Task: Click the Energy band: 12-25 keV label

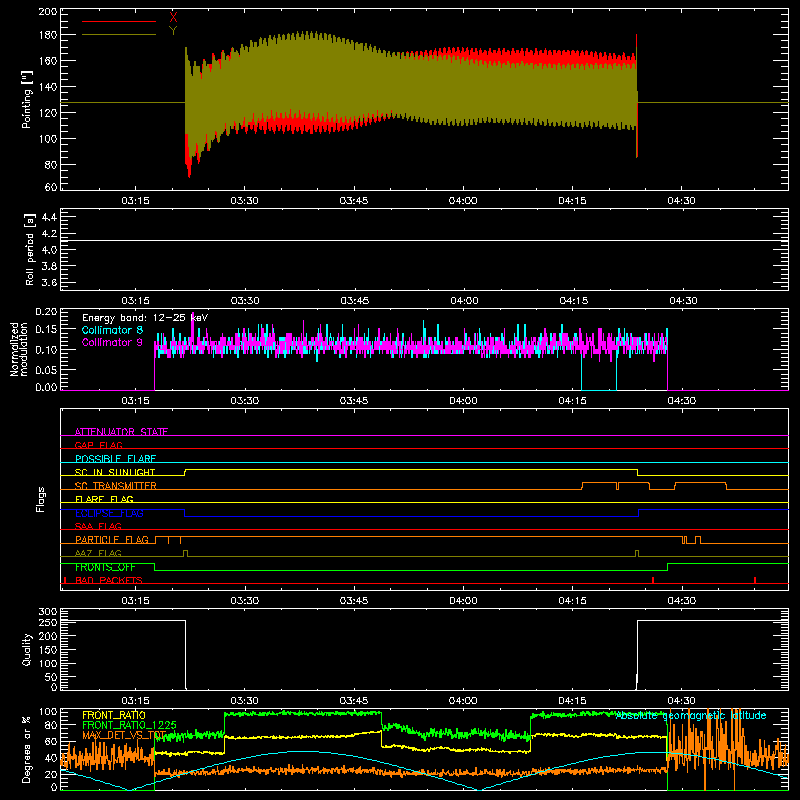Action: (x=145, y=318)
